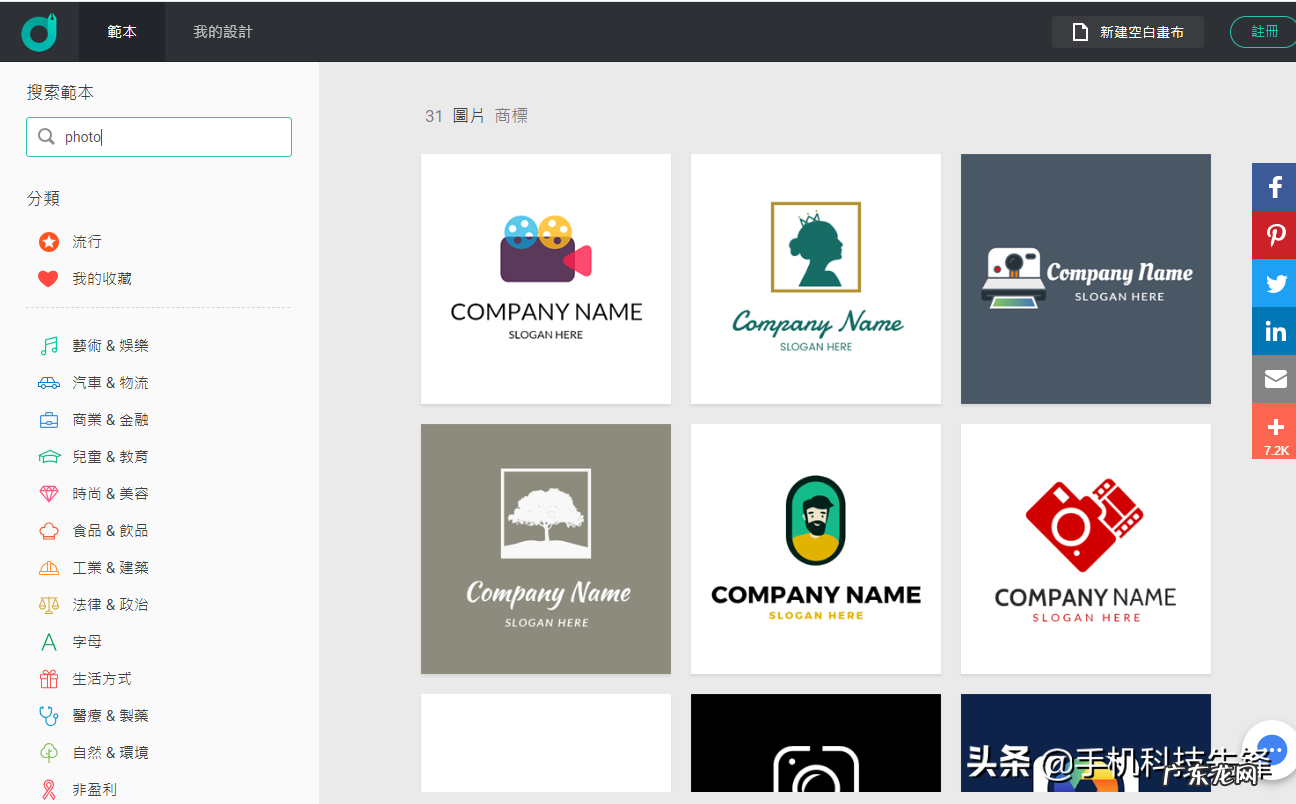The height and width of the screenshot is (804, 1296).
Task: Open the 範本 templates tab
Action: pyautogui.click(x=122, y=32)
